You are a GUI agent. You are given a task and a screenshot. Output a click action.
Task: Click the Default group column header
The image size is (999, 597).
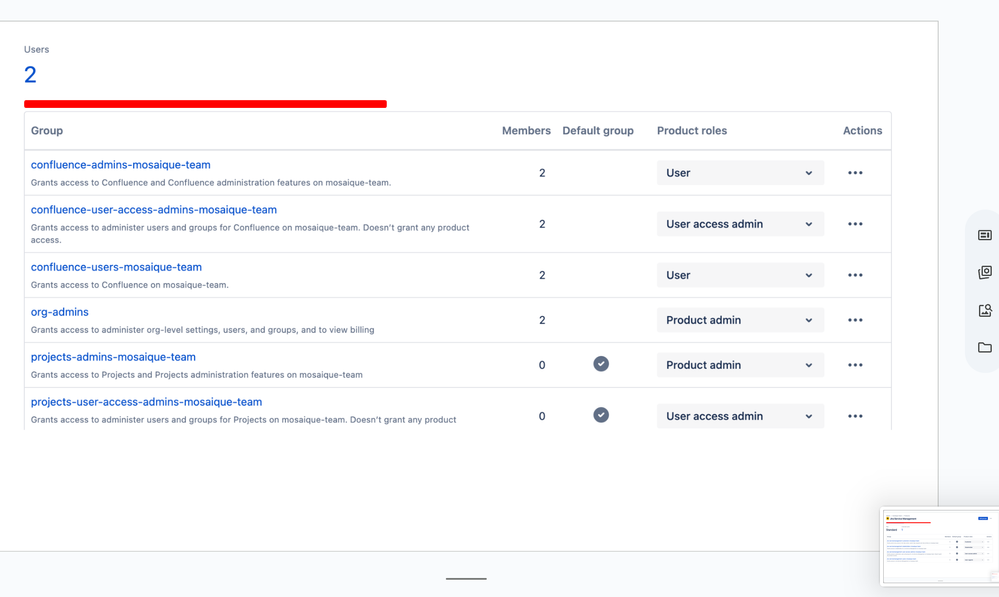tap(598, 131)
